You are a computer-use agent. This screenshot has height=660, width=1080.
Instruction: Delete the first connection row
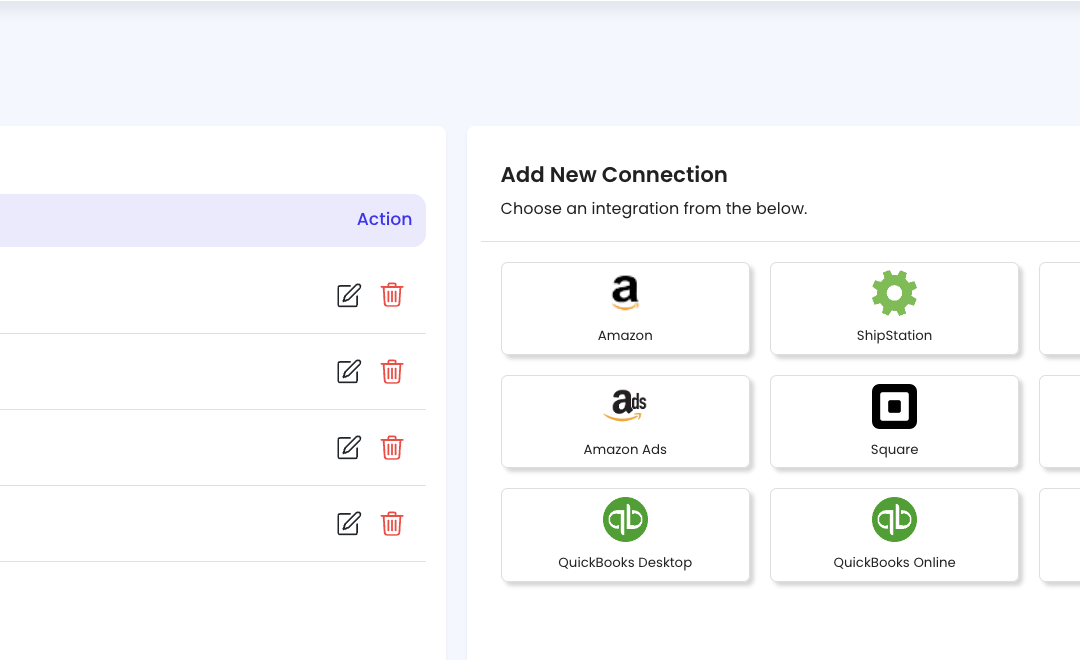(x=392, y=295)
